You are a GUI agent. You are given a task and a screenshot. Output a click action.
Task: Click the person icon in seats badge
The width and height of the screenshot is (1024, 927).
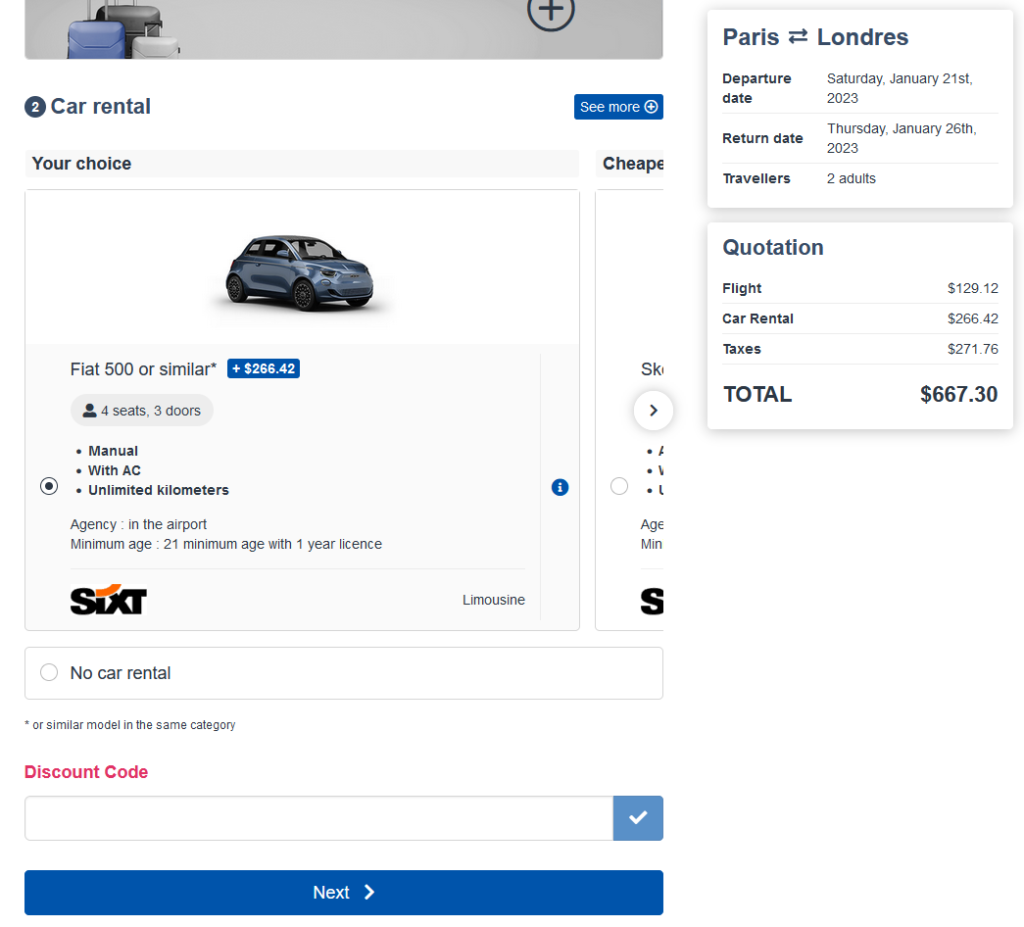point(90,410)
